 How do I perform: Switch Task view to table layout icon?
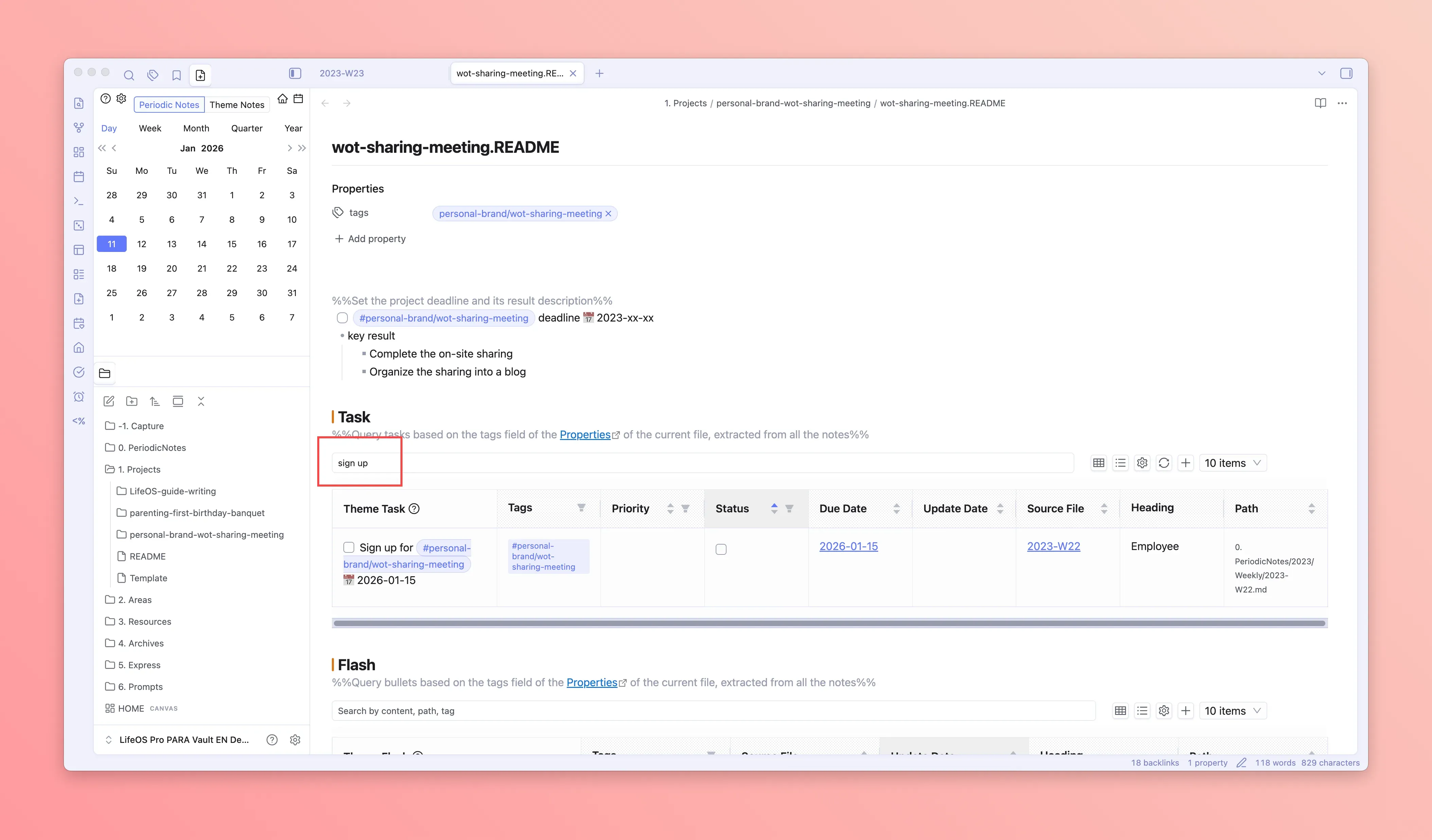(x=1098, y=463)
